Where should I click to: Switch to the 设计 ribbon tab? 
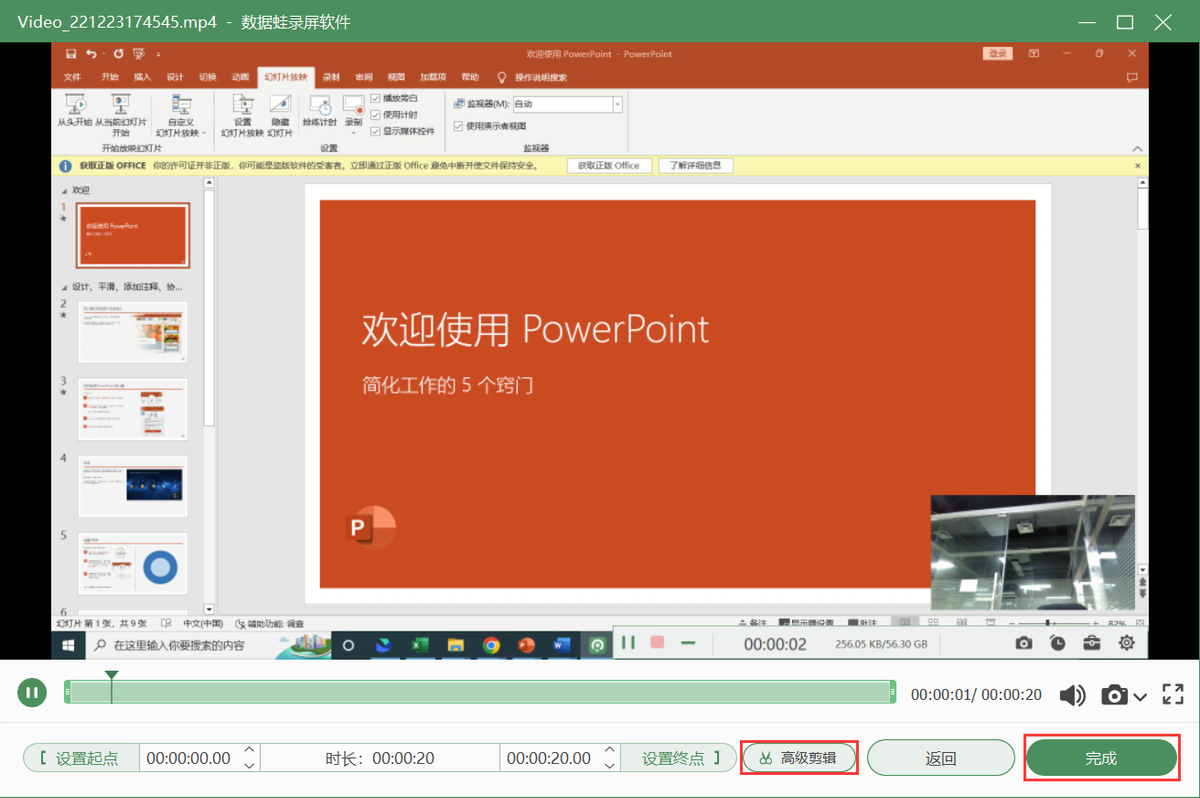[x=175, y=77]
